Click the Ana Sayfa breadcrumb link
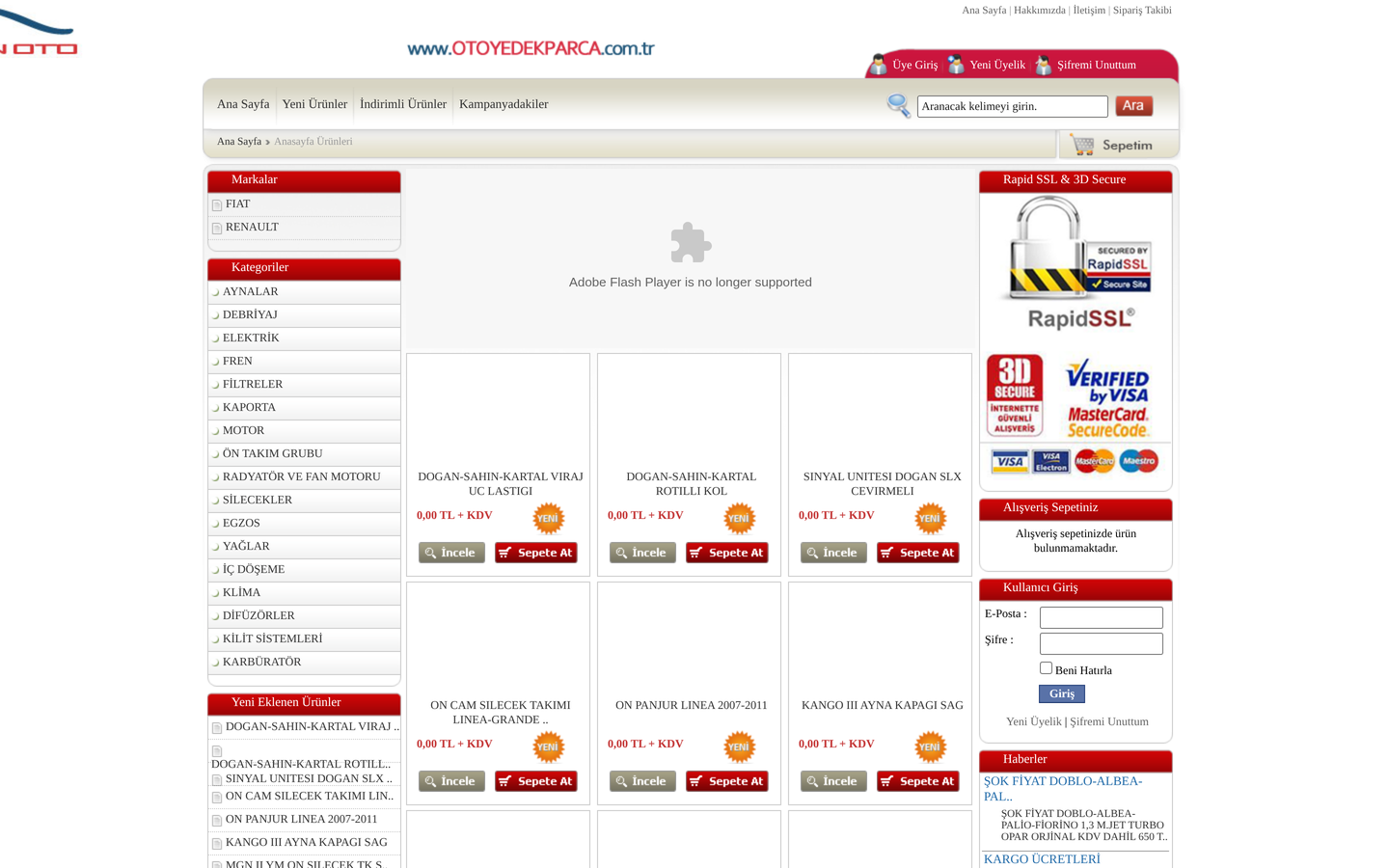This screenshot has width=1389, height=868. click(x=239, y=142)
